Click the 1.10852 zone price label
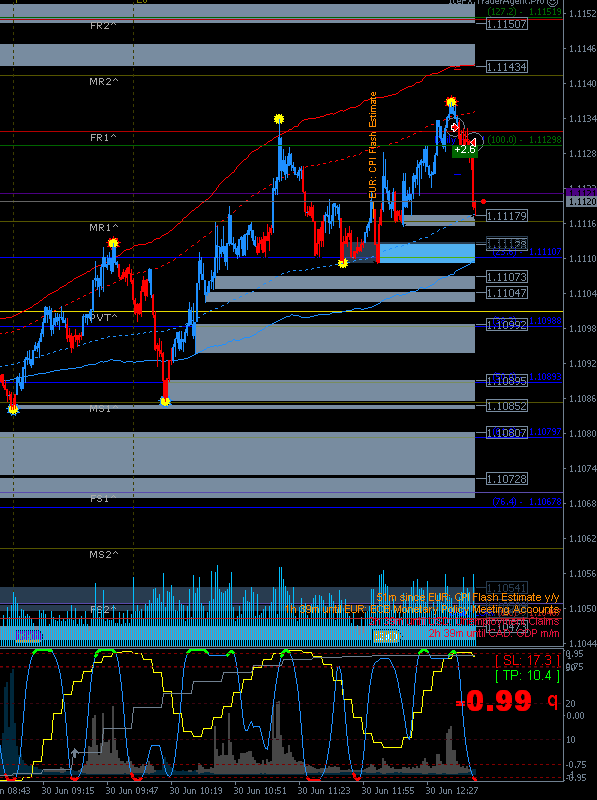 click(507, 406)
